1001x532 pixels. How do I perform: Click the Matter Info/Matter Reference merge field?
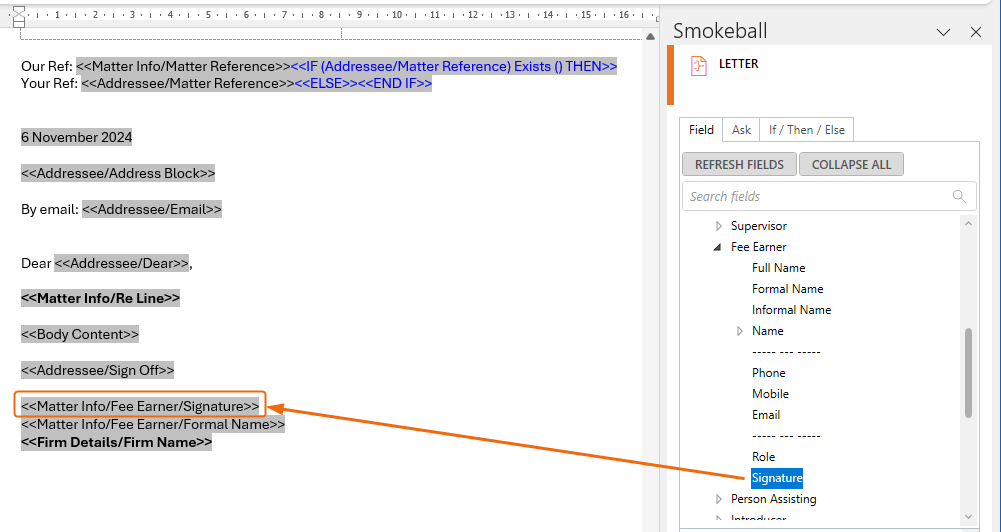(x=183, y=66)
